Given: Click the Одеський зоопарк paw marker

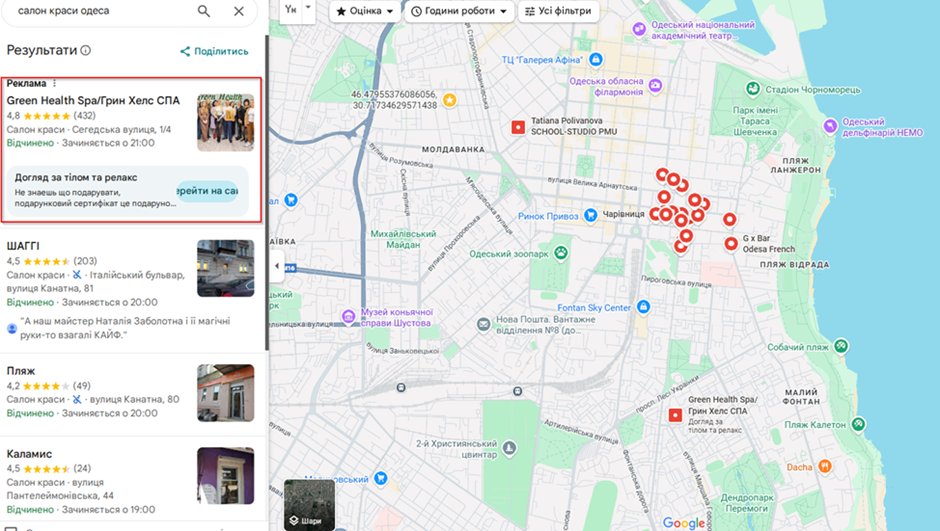Looking at the screenshot, I should [562, 253].
